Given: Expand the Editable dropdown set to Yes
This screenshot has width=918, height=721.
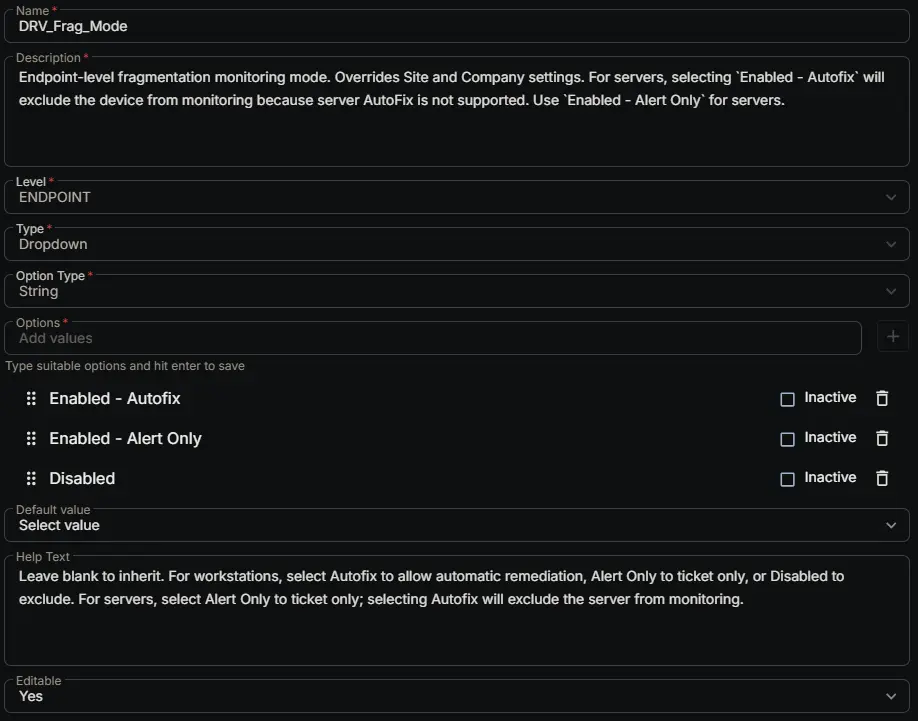Looking at the screenshot, I should pyautogui.click(x=457, y=696).
